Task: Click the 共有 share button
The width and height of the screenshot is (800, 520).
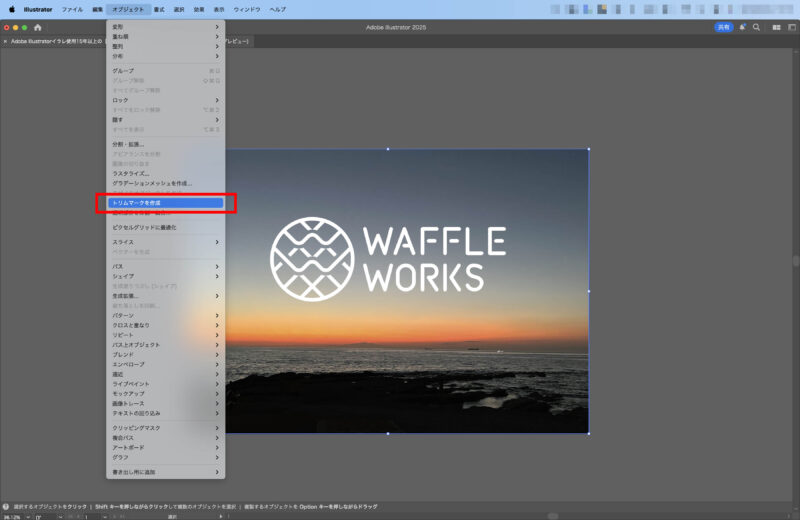Action: coord(723,27)
